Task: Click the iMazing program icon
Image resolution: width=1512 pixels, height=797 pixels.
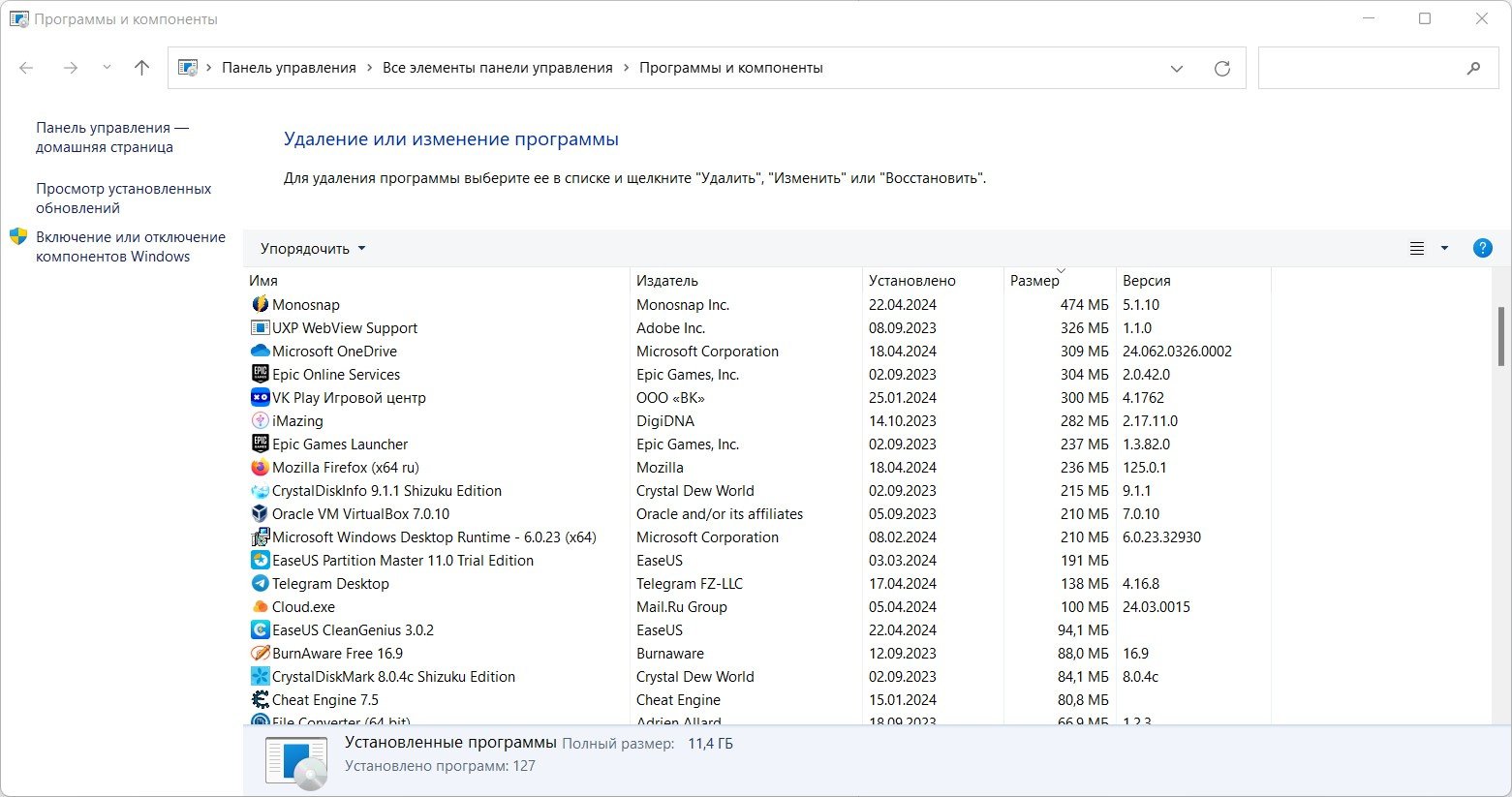Action: (x=260, y=420)
